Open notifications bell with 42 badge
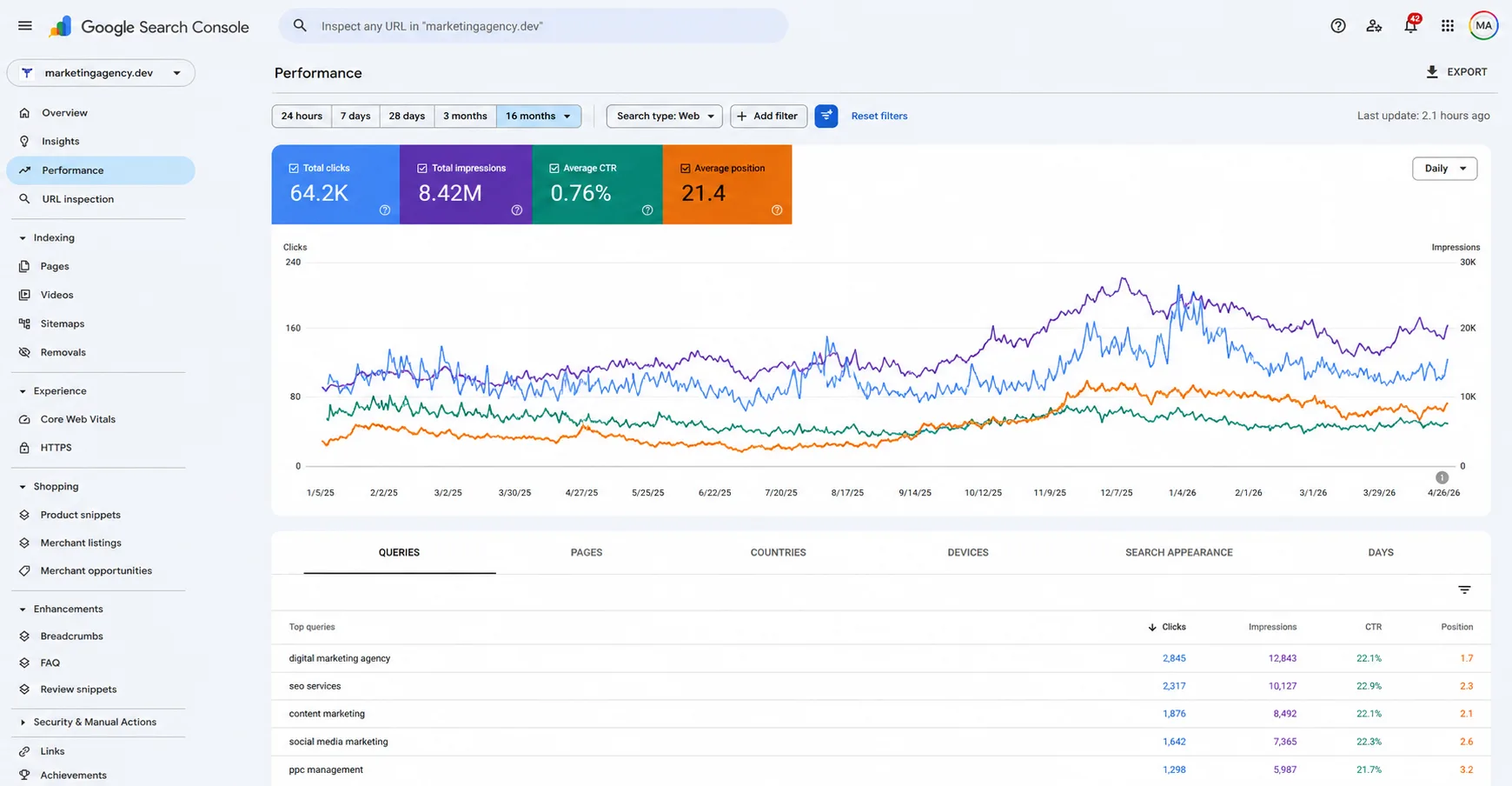This screenshot has width=1512, height=786. tap(1410, 25)
